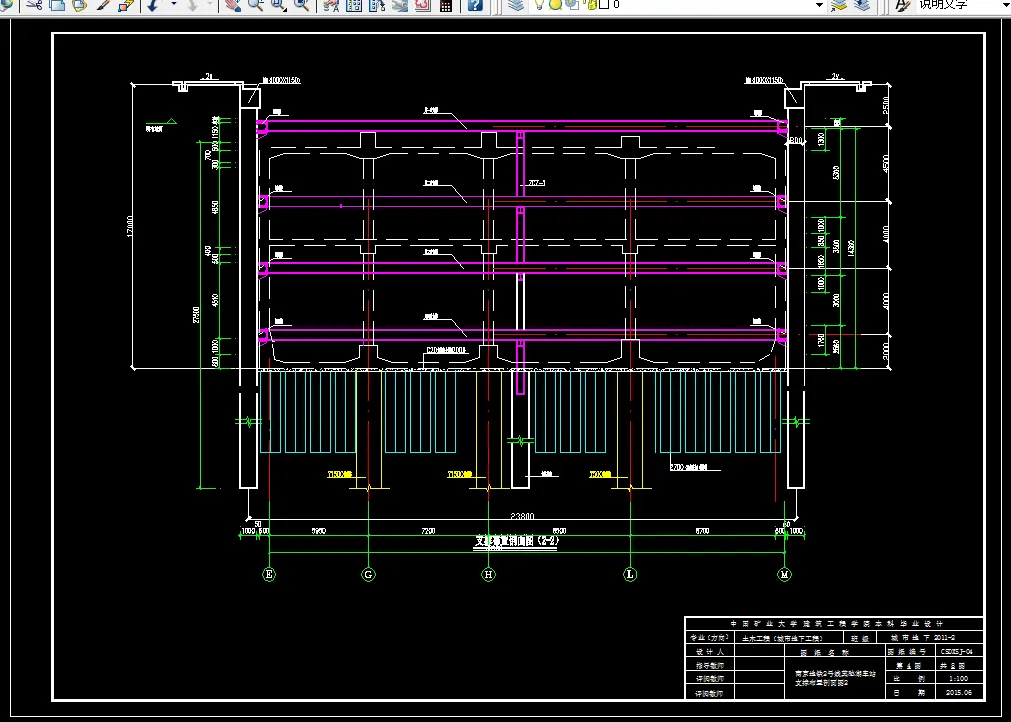Toggle layer 0 freeze sun icon
1011x722 pixels.
pos(555,5)
